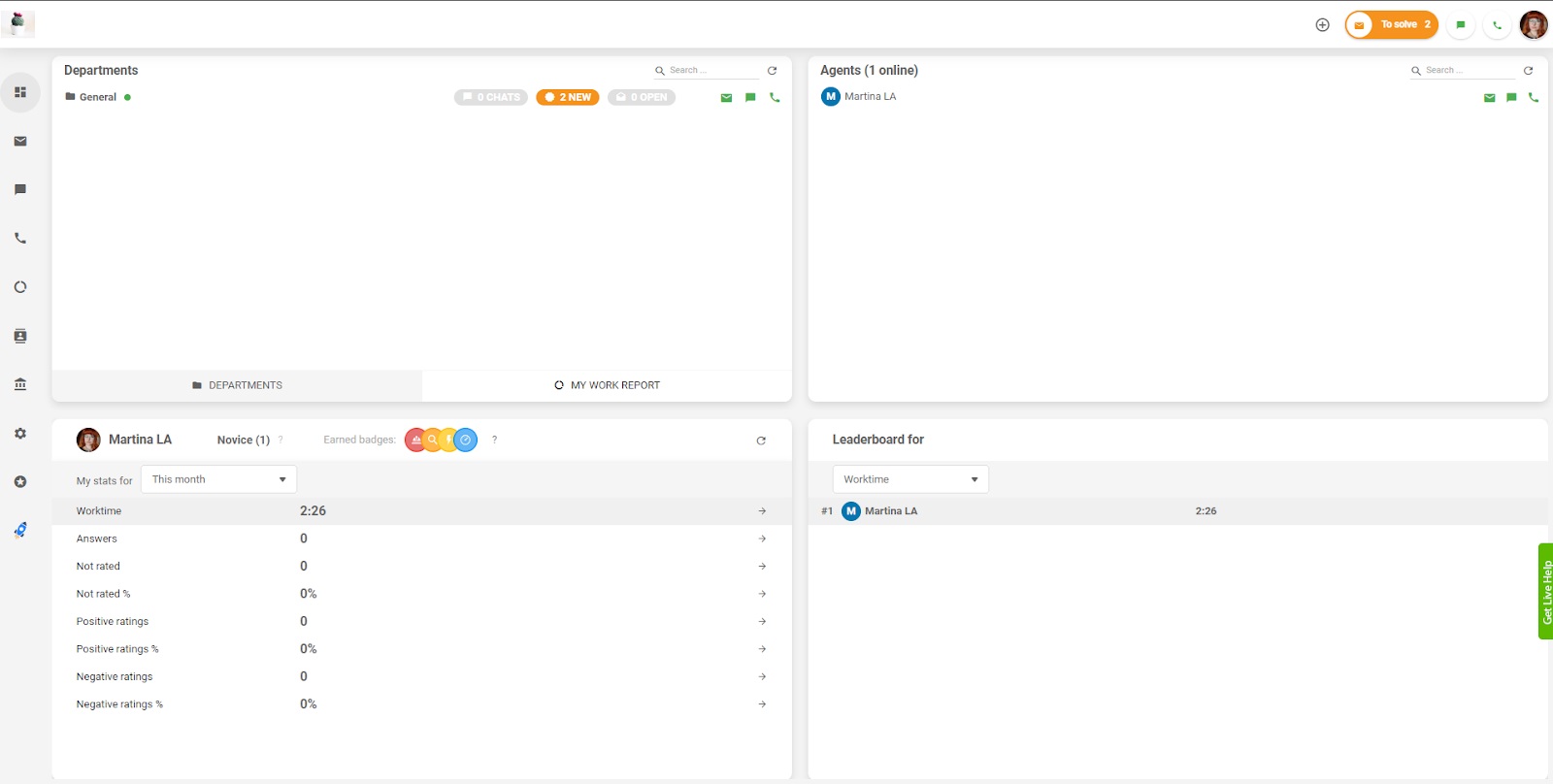Expand the Leaderboard Worktime dropdown
This screenshot has width=1553, height=784.
click(909, 479)
